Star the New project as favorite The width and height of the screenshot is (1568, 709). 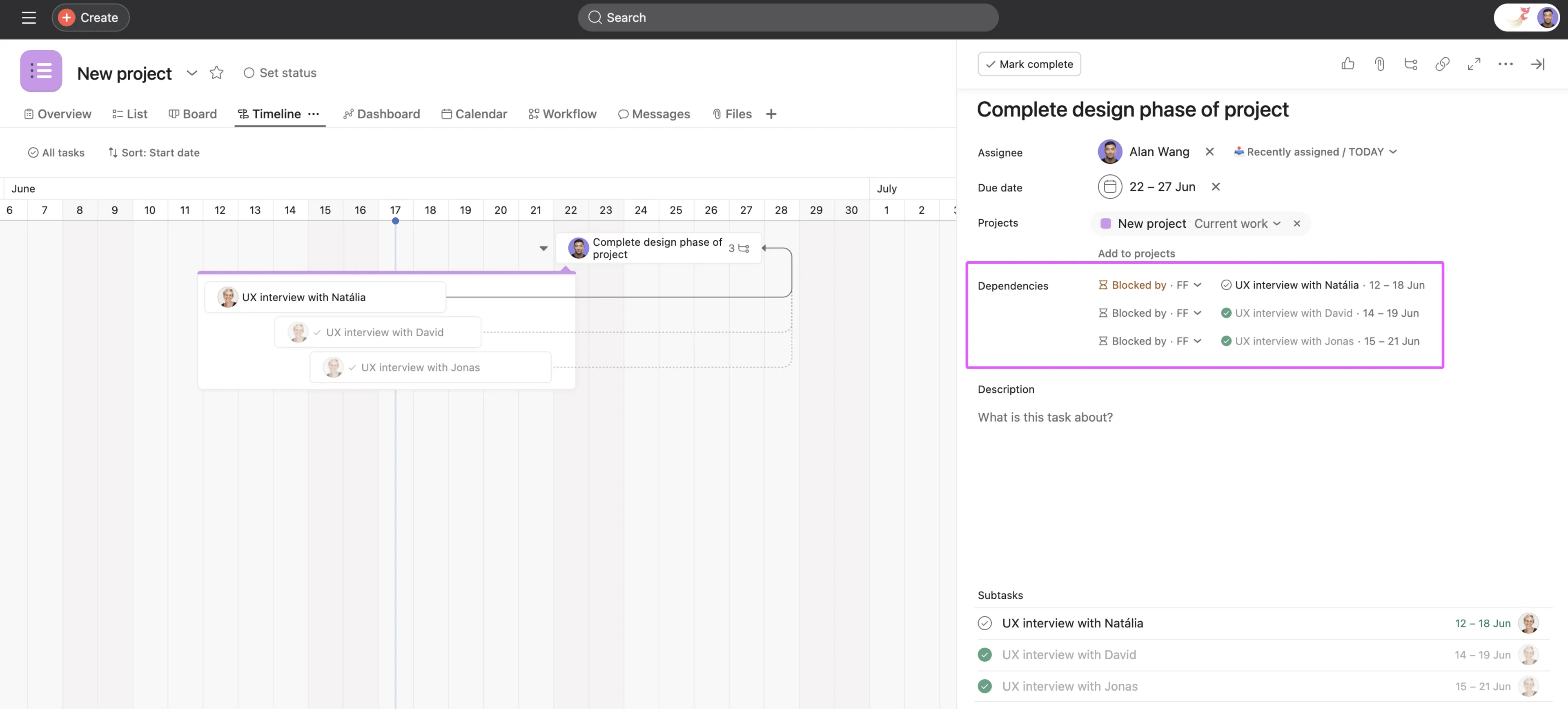click(x=216, y=73)
